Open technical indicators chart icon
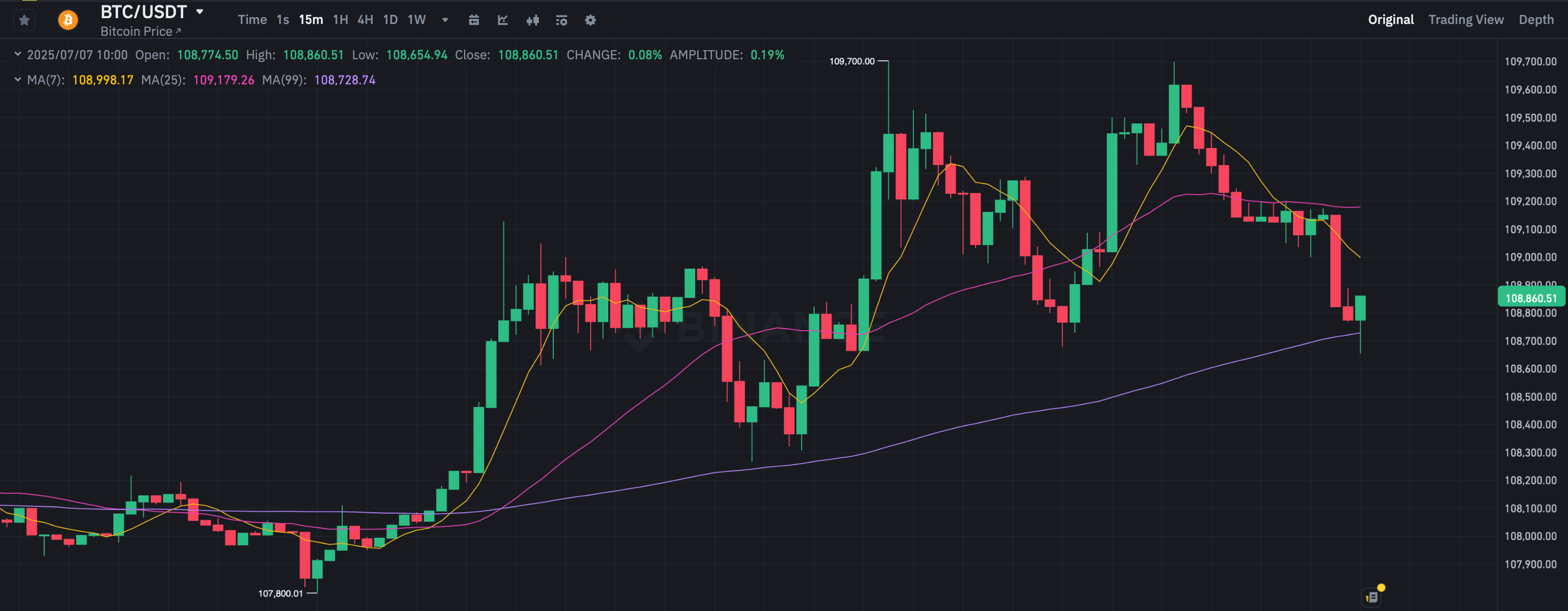The height and width of the screenshot is (611, 1568). [503, 20]
